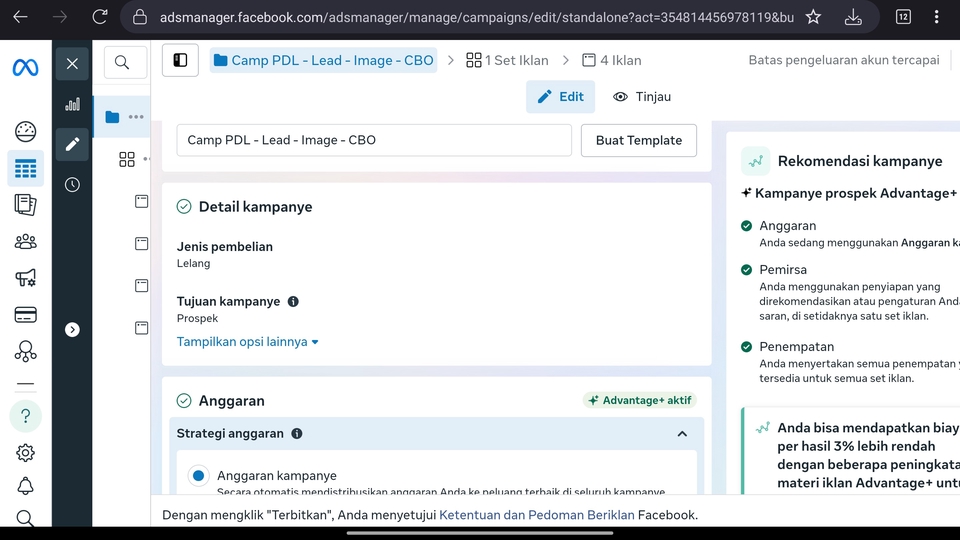Open the 1 Set Iklan breadcrumb

[x=507, y=60]
